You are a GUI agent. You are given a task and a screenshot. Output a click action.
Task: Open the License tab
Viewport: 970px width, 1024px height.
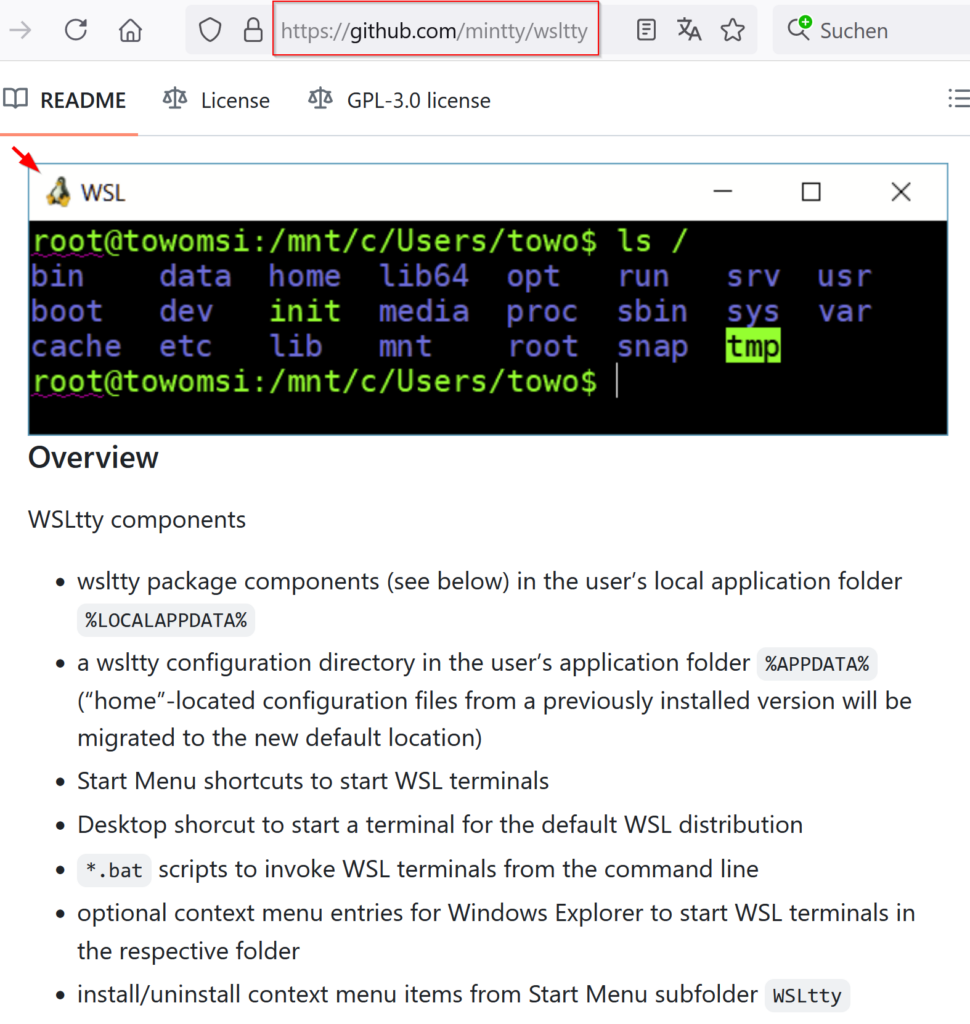click(x=236, y=99)
